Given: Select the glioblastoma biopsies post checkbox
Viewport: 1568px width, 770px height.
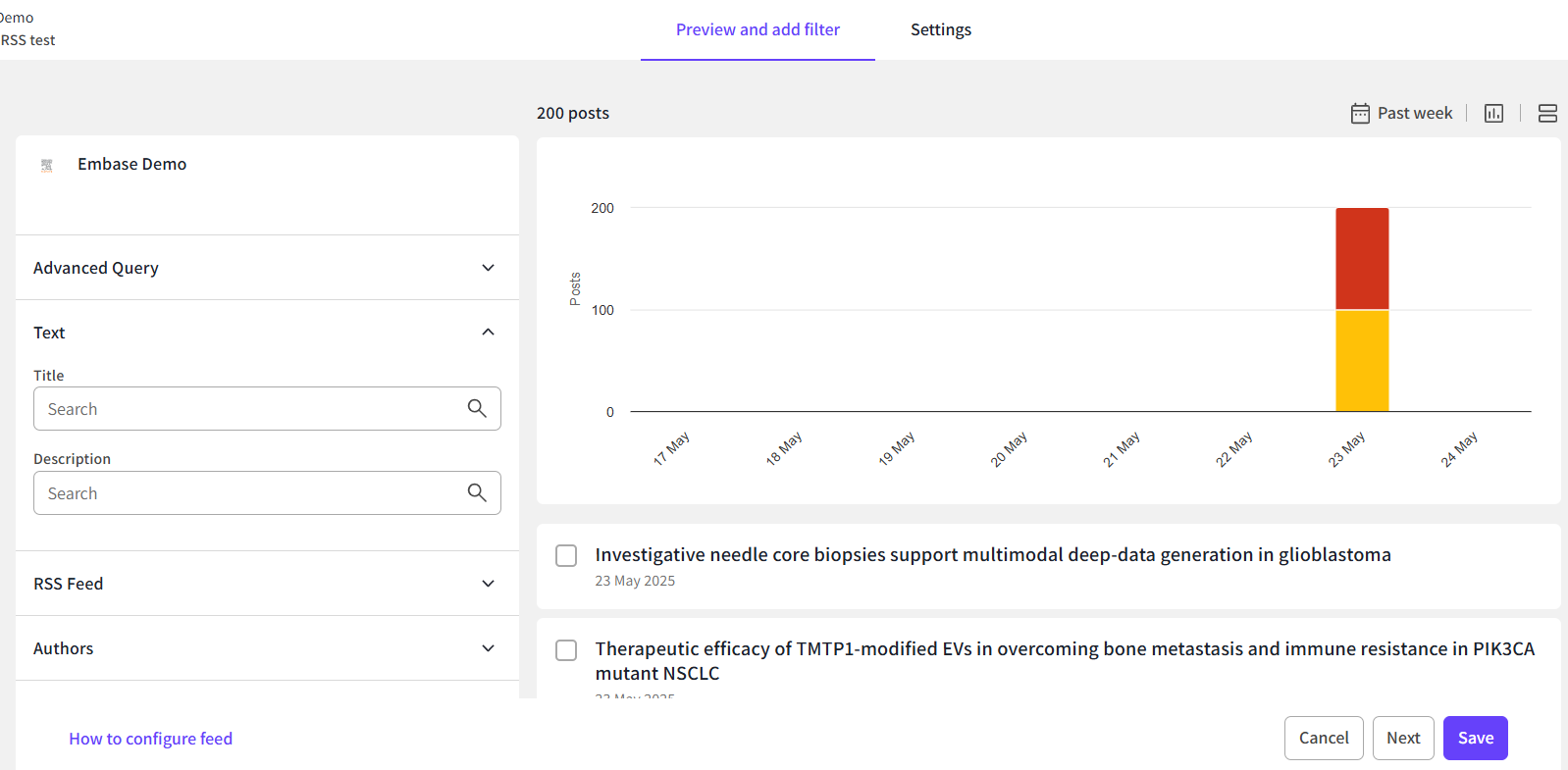Looking at the screenshot, I should pyautogui.click(x=566, y=556).
